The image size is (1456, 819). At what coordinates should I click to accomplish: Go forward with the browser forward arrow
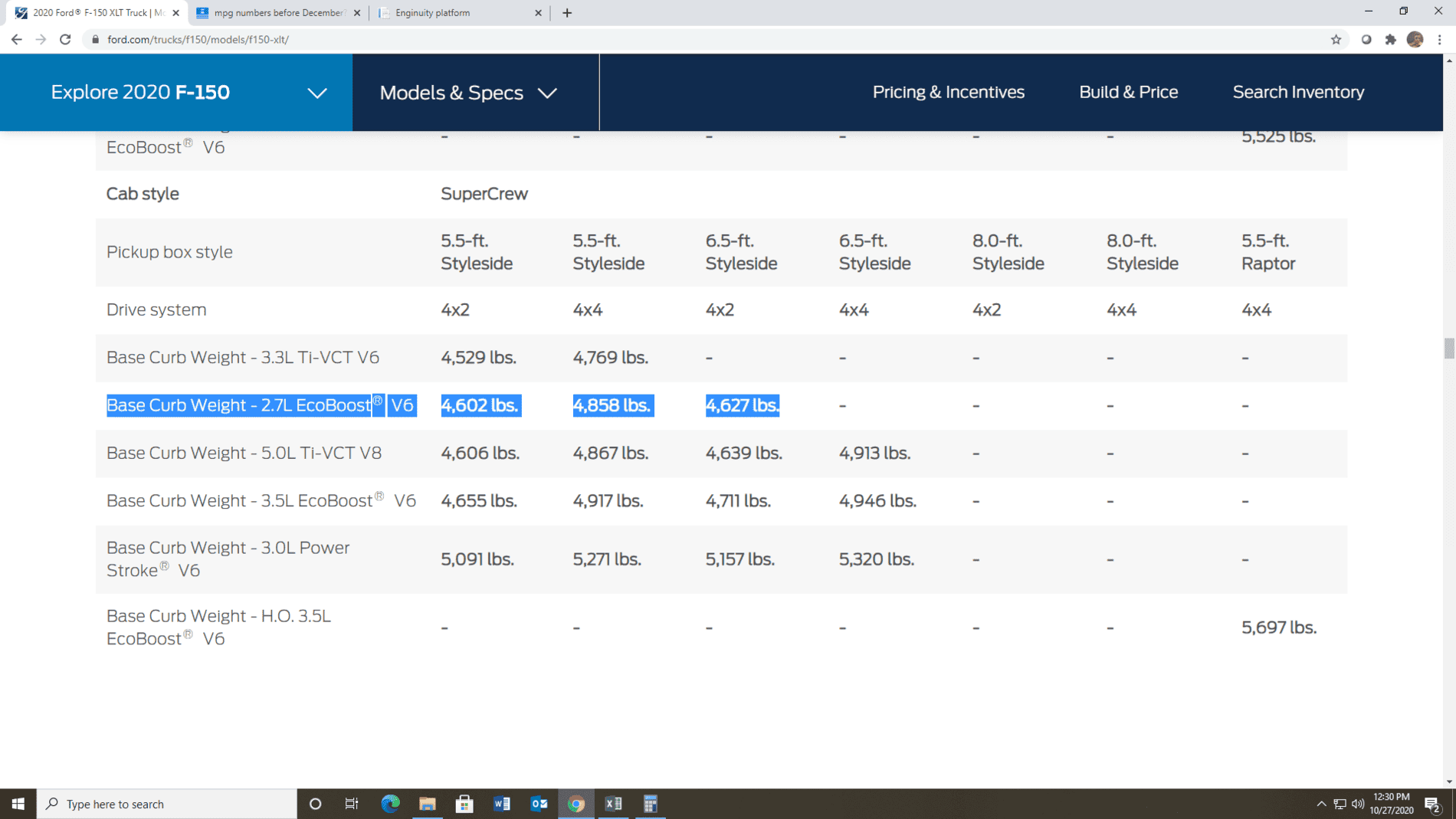41,39
